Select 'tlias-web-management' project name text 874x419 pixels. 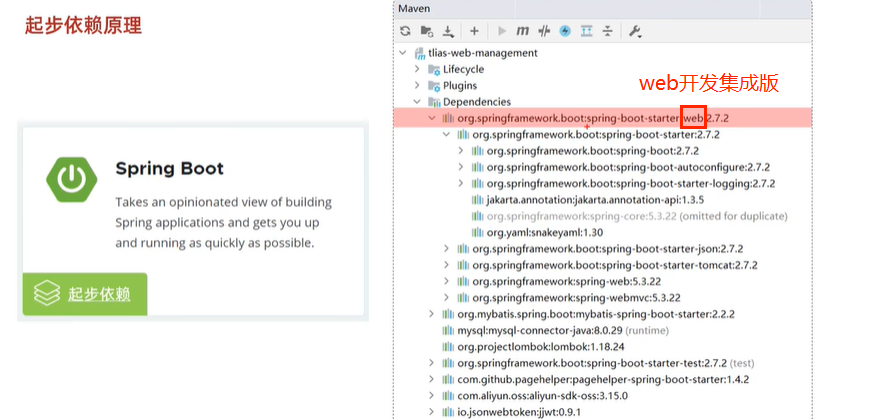(x=483, y=53)
